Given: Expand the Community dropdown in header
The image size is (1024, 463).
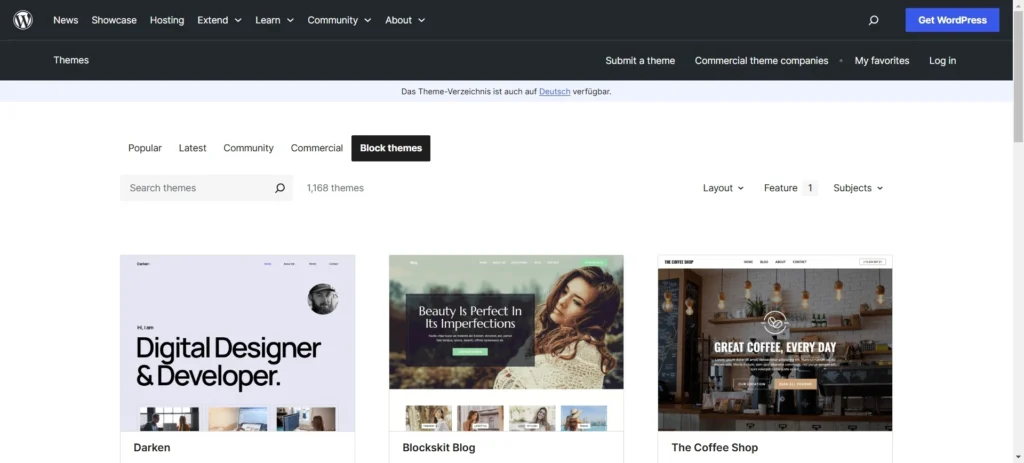Looking at the screenshot, I should [x=340, y=20].
